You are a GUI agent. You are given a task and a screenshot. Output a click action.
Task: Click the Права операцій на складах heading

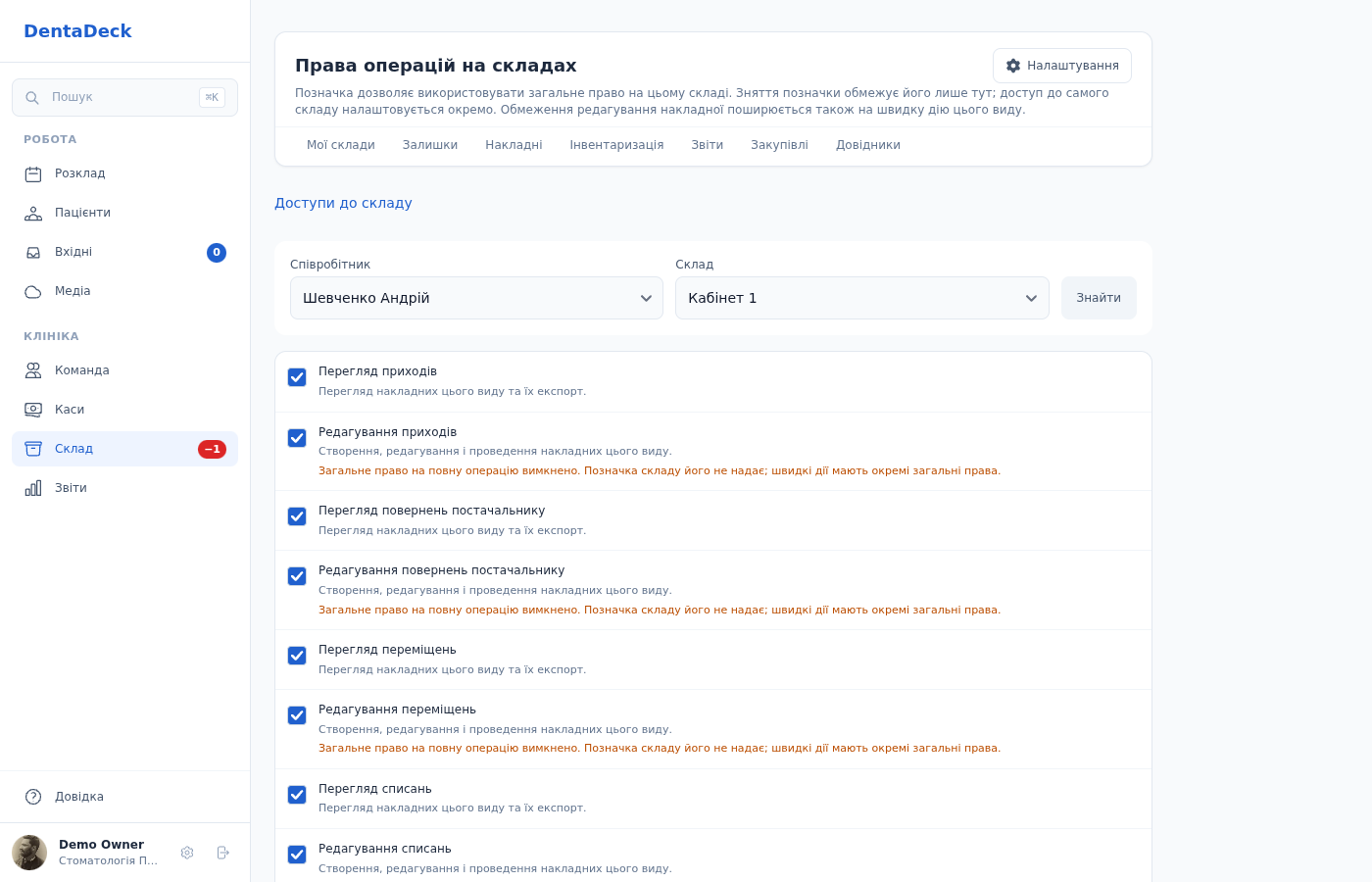pyautogui.click(x=436, y=66)
